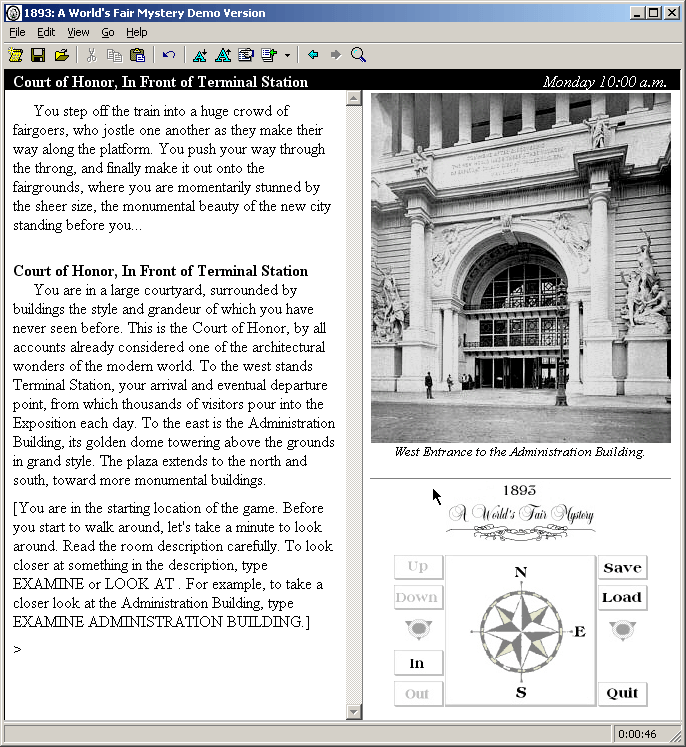Image resolution: width=686 pixels, height=747 pixels.
Task: Click the scrollbar down arrow in text pane
Action: click(x=353, y=712)
